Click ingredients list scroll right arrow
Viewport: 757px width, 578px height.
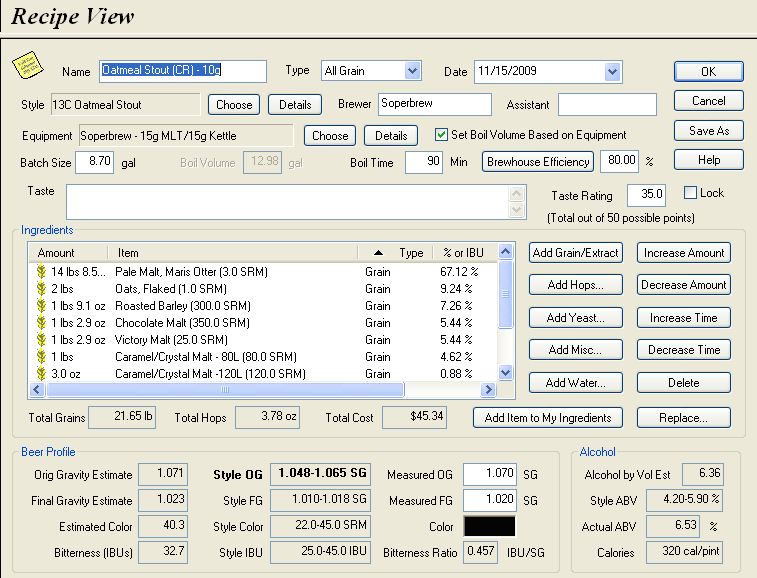coord(488,390)
